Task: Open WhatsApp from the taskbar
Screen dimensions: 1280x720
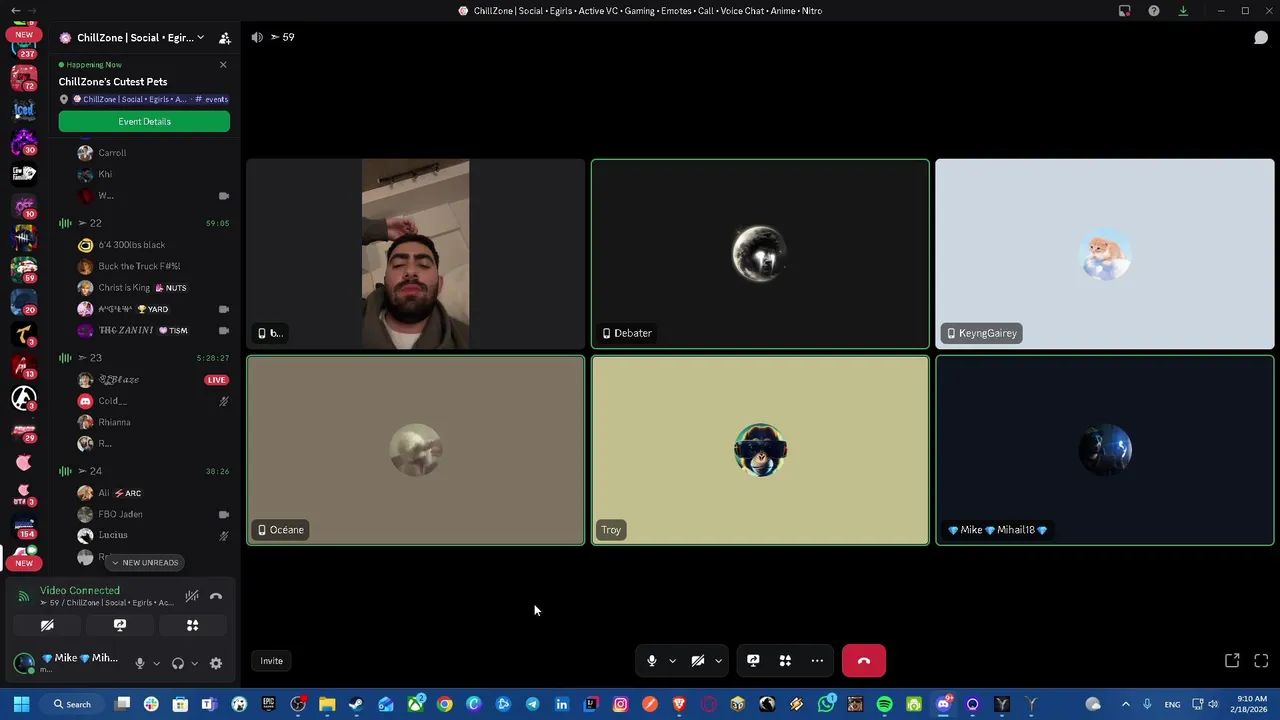Action: click(x=826, y=704)
